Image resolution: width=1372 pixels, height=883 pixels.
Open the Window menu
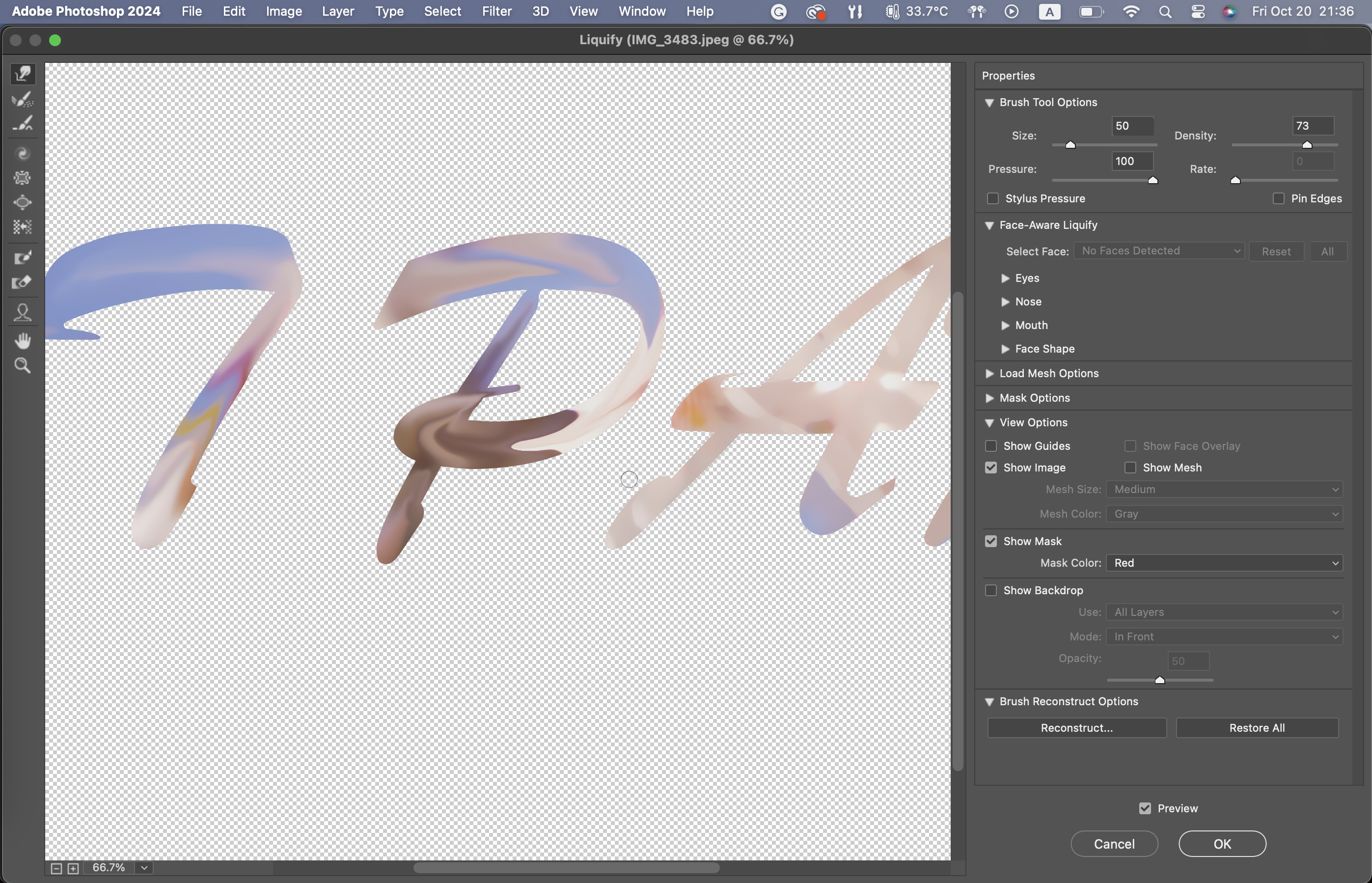[642, 11]
